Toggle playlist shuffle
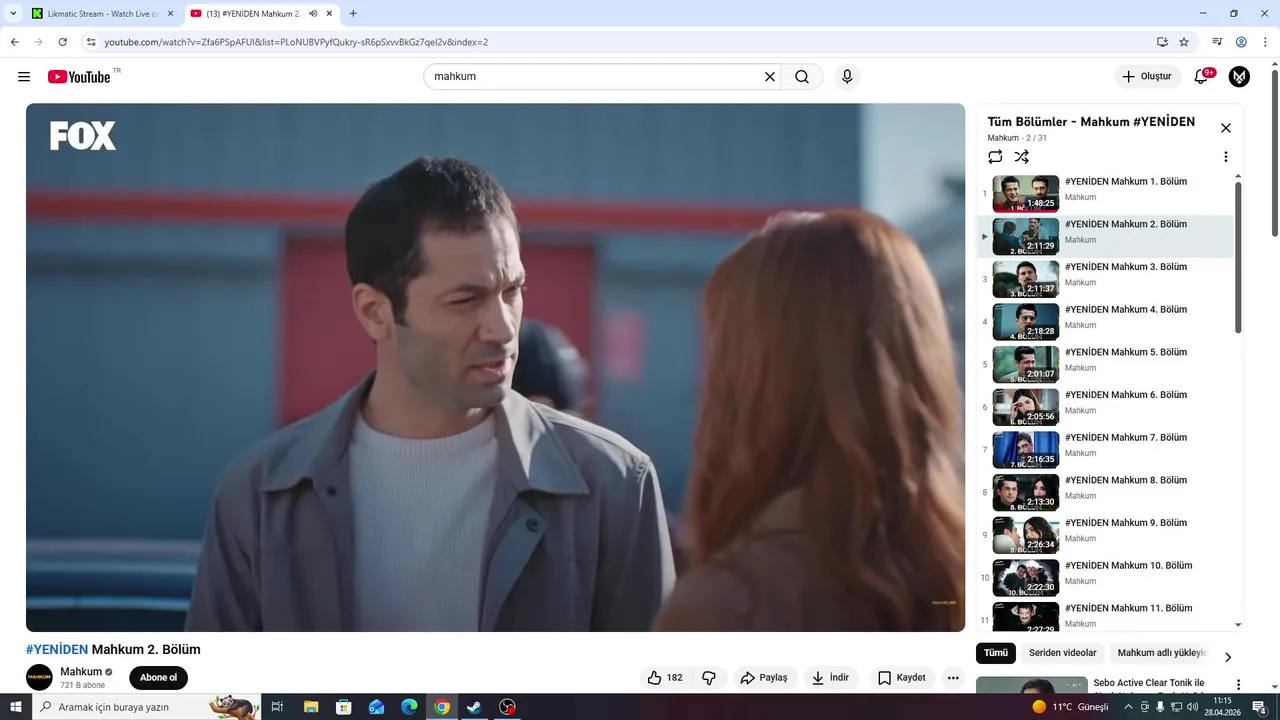Image resolution: width=1280 pixels, height=720 pixels. tap(1021, 157)
